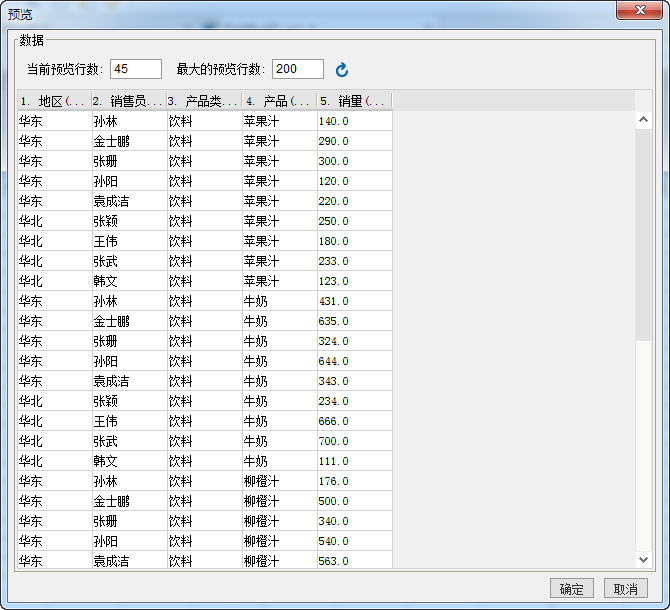
Task: Click the cell with value 123.0
Action: 355,281
